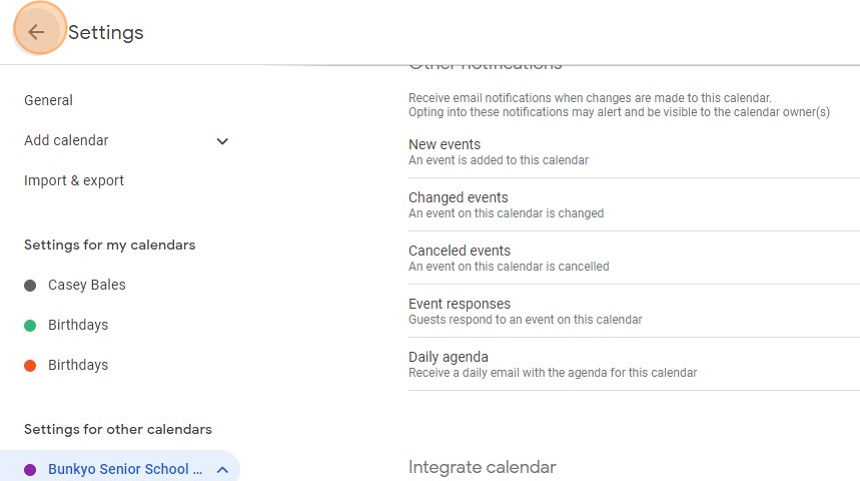The image size is (860, 481).
Task: Click the green Birthdays color dot
Action: coord(30,325)
